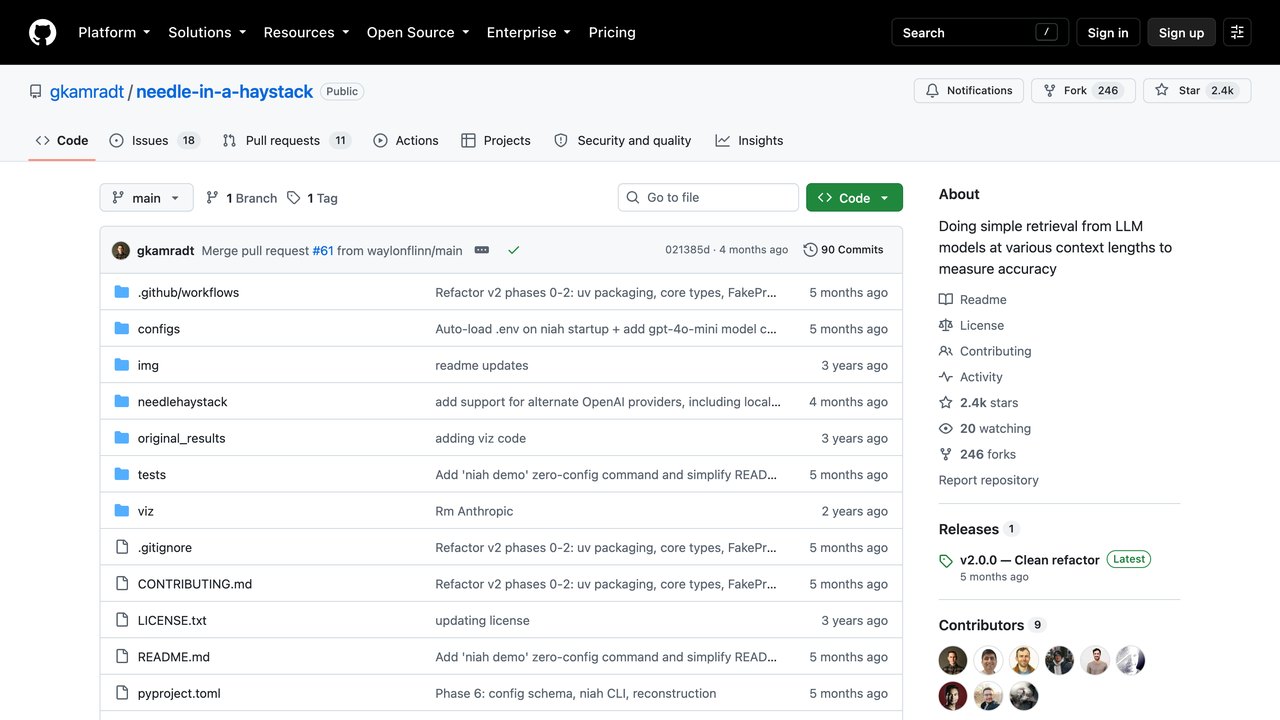Open the appearance settings icon button
Screen dimensions: 1280x720
tap(1237, 32)
